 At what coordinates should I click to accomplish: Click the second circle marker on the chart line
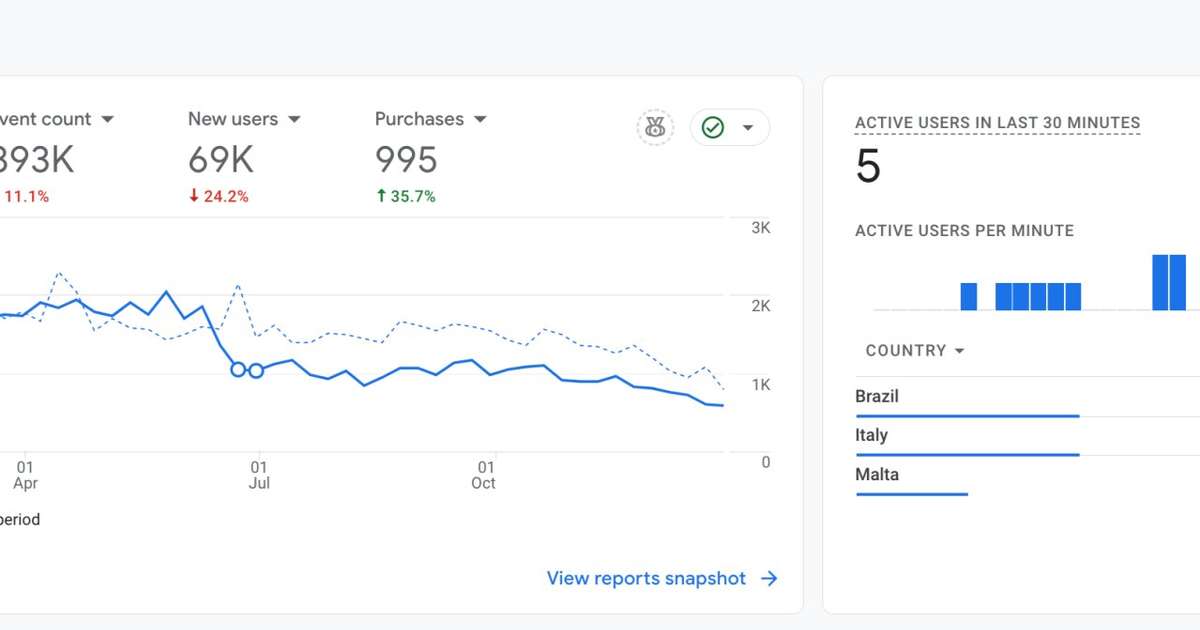click(x=256, y=371)
